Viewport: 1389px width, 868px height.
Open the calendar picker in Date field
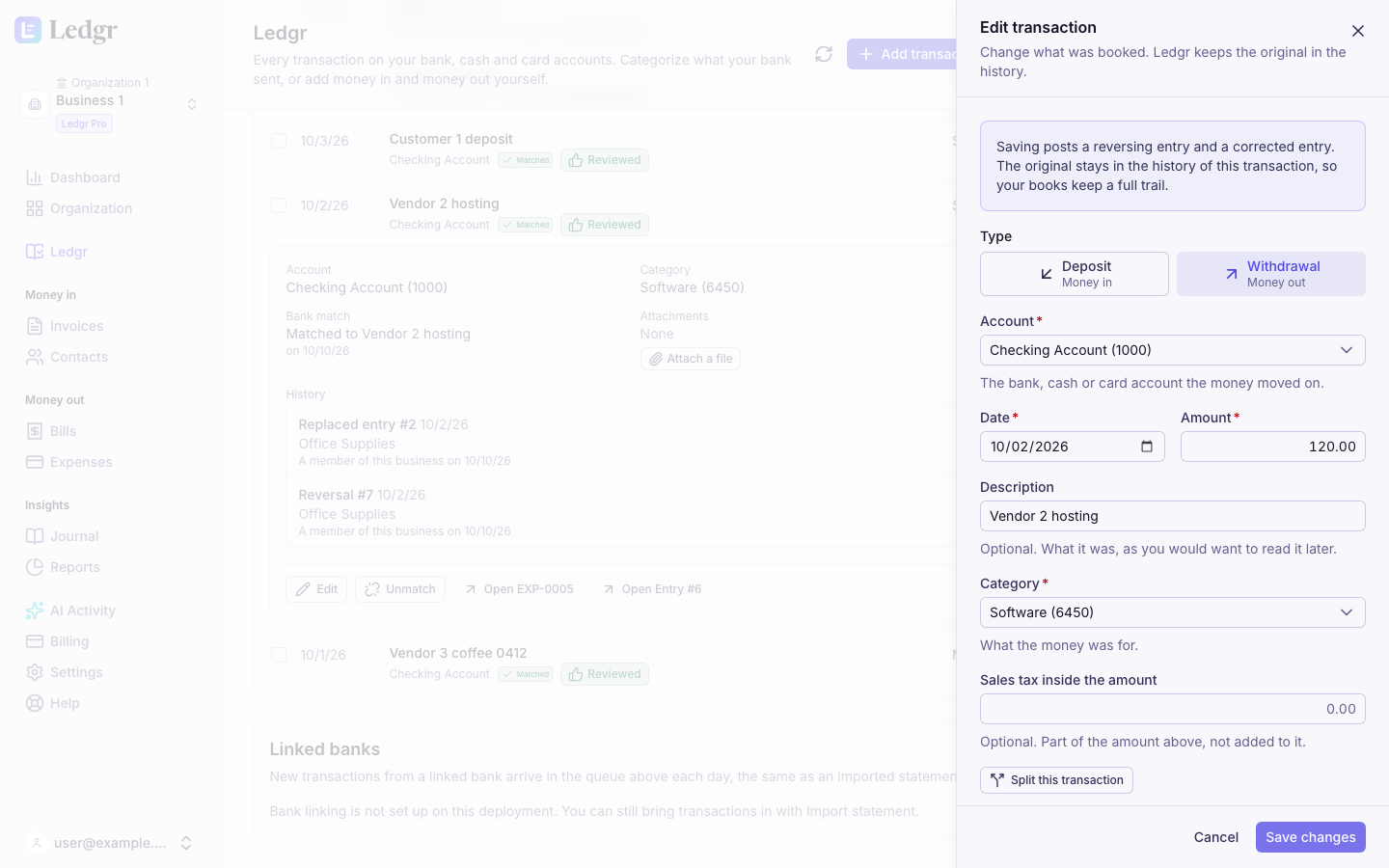click(x=1147, y=447)
